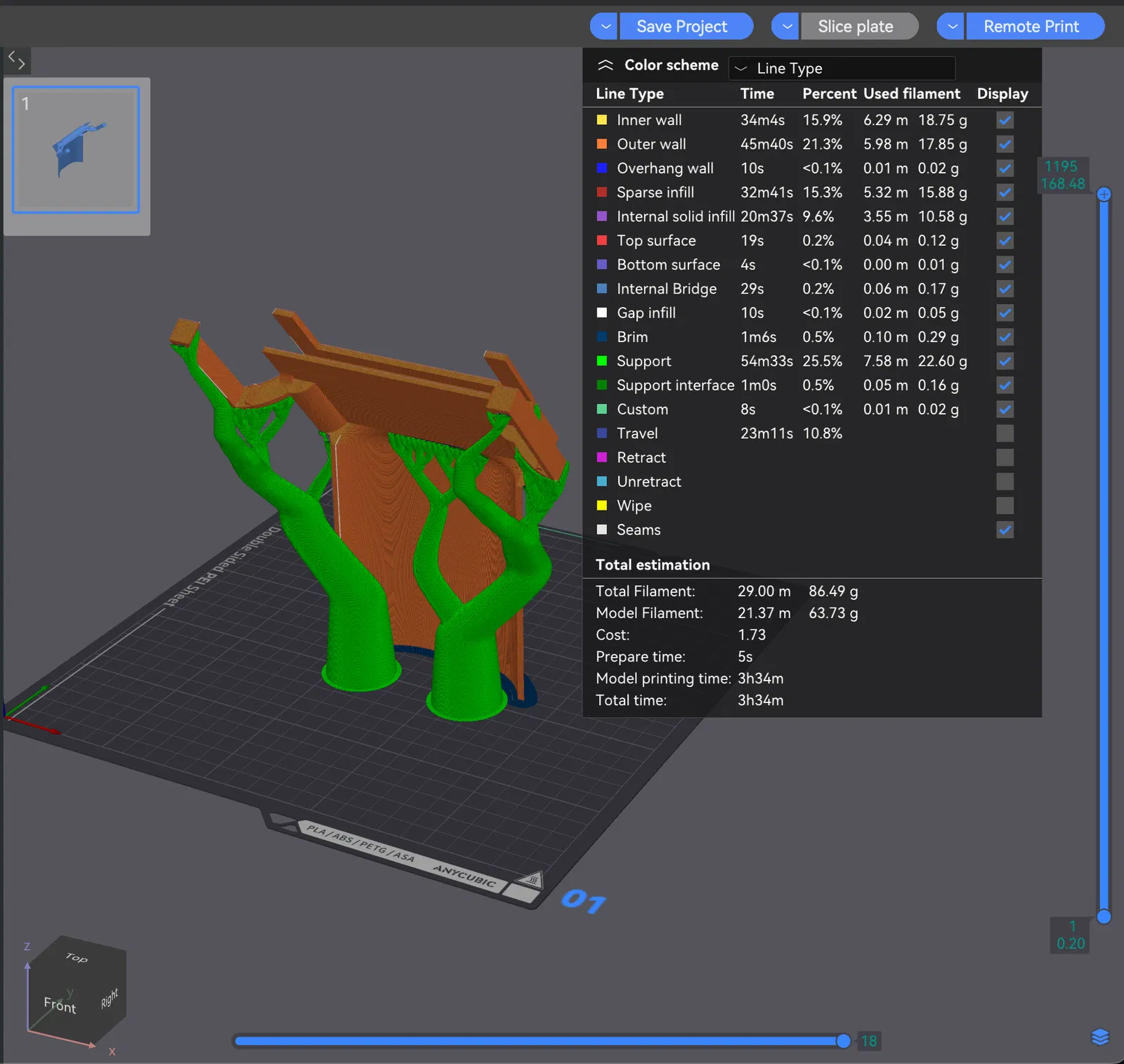This screenshot has width=1124, height=1064.
Task: Click the 'Gap infill' label
Action: click(x=646, y=313)
